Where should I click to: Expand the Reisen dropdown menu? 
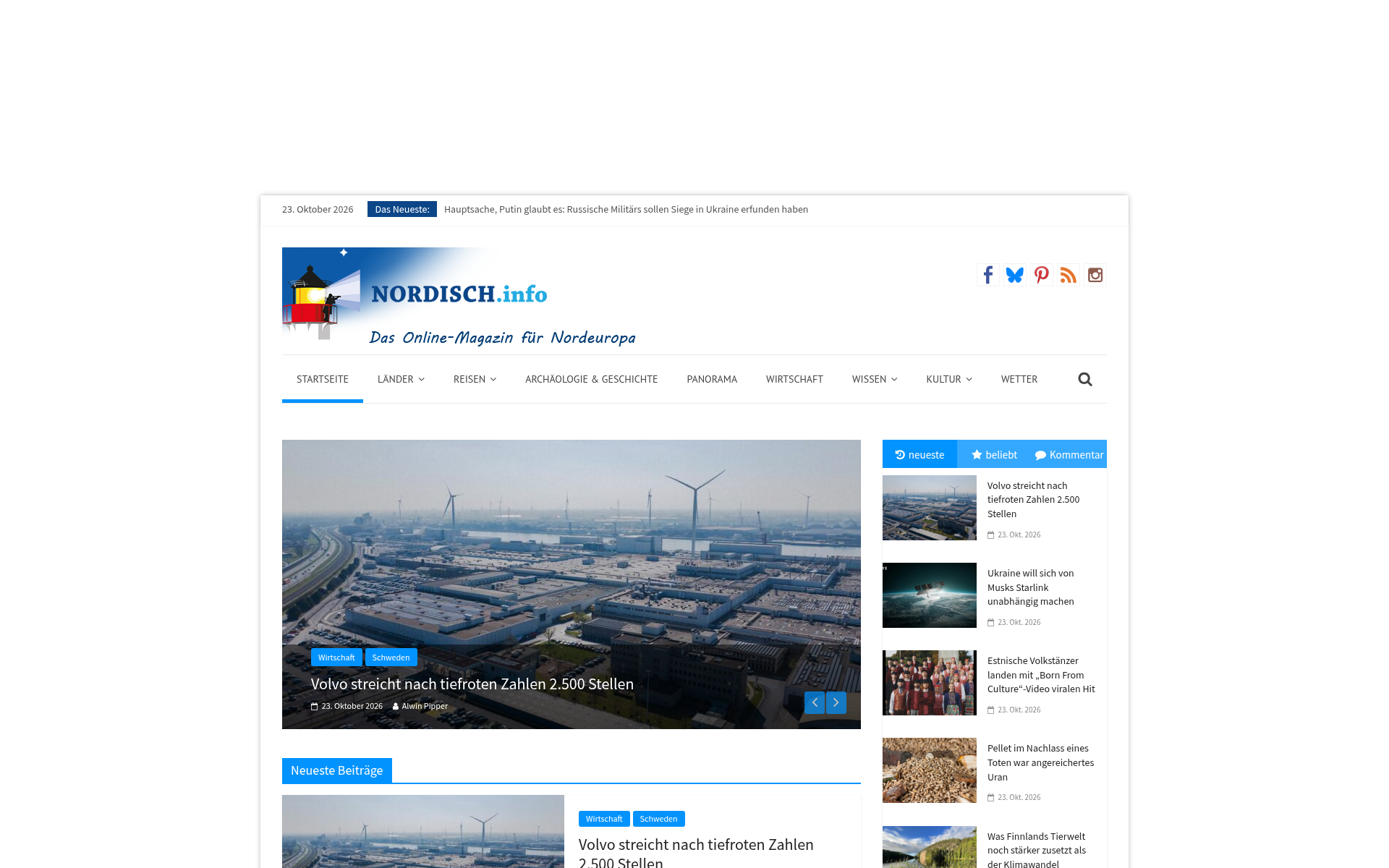click(475, 379)
